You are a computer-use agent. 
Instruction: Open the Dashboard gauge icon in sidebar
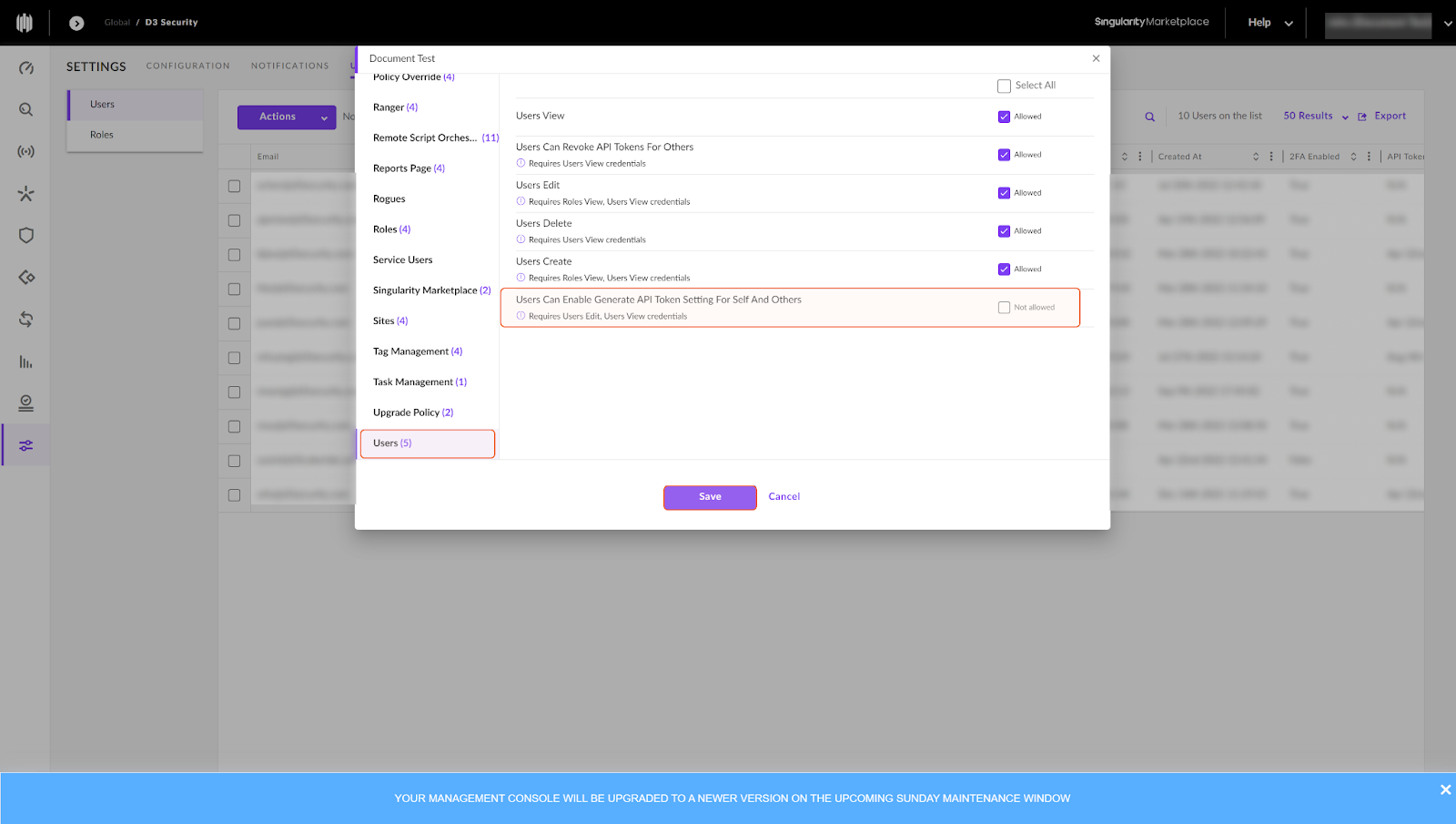tap(26, 68)
